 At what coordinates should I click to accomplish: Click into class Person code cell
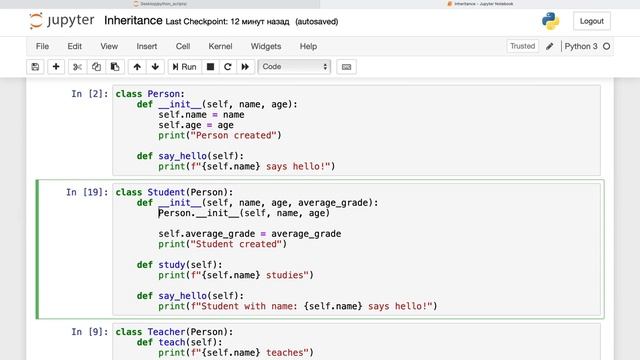356,130
